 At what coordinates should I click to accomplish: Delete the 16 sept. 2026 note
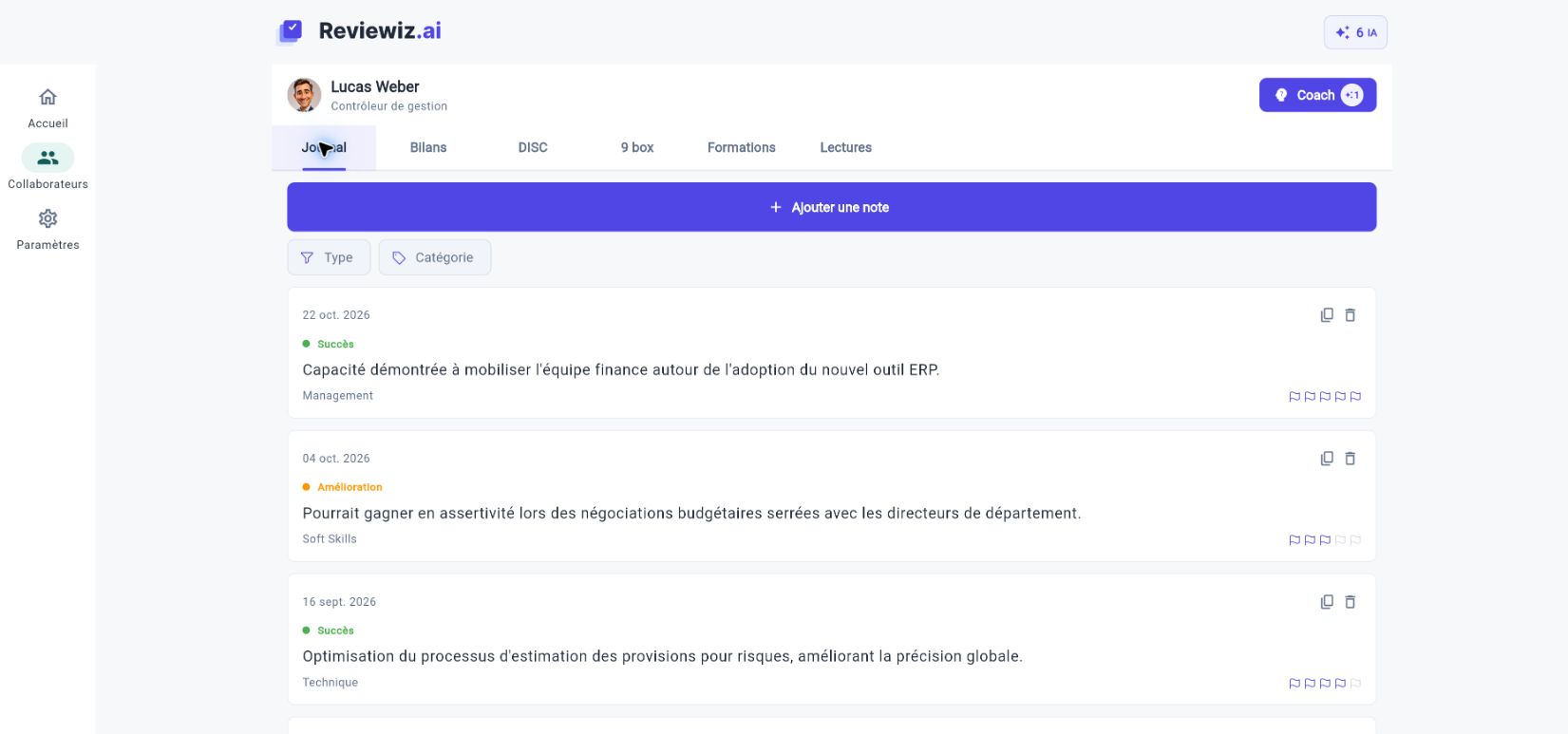point(1350,602)
